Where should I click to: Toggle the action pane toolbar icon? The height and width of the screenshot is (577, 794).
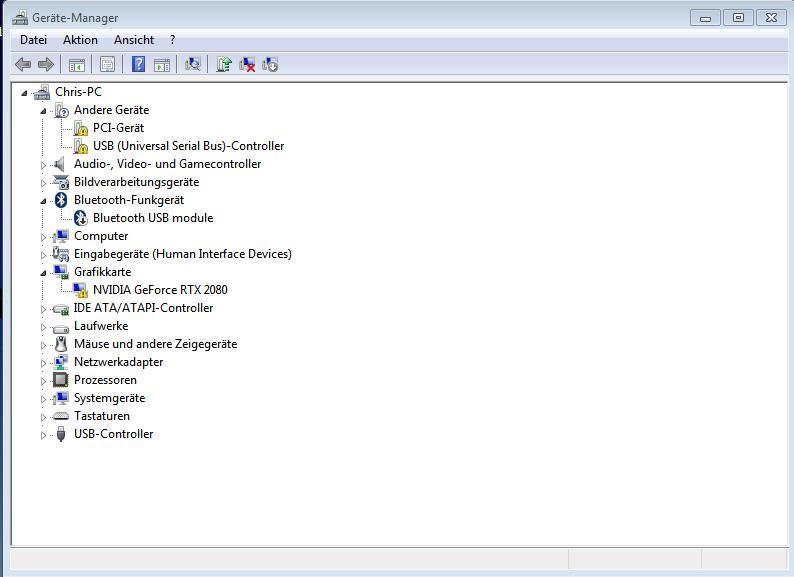tap(162, 65)
